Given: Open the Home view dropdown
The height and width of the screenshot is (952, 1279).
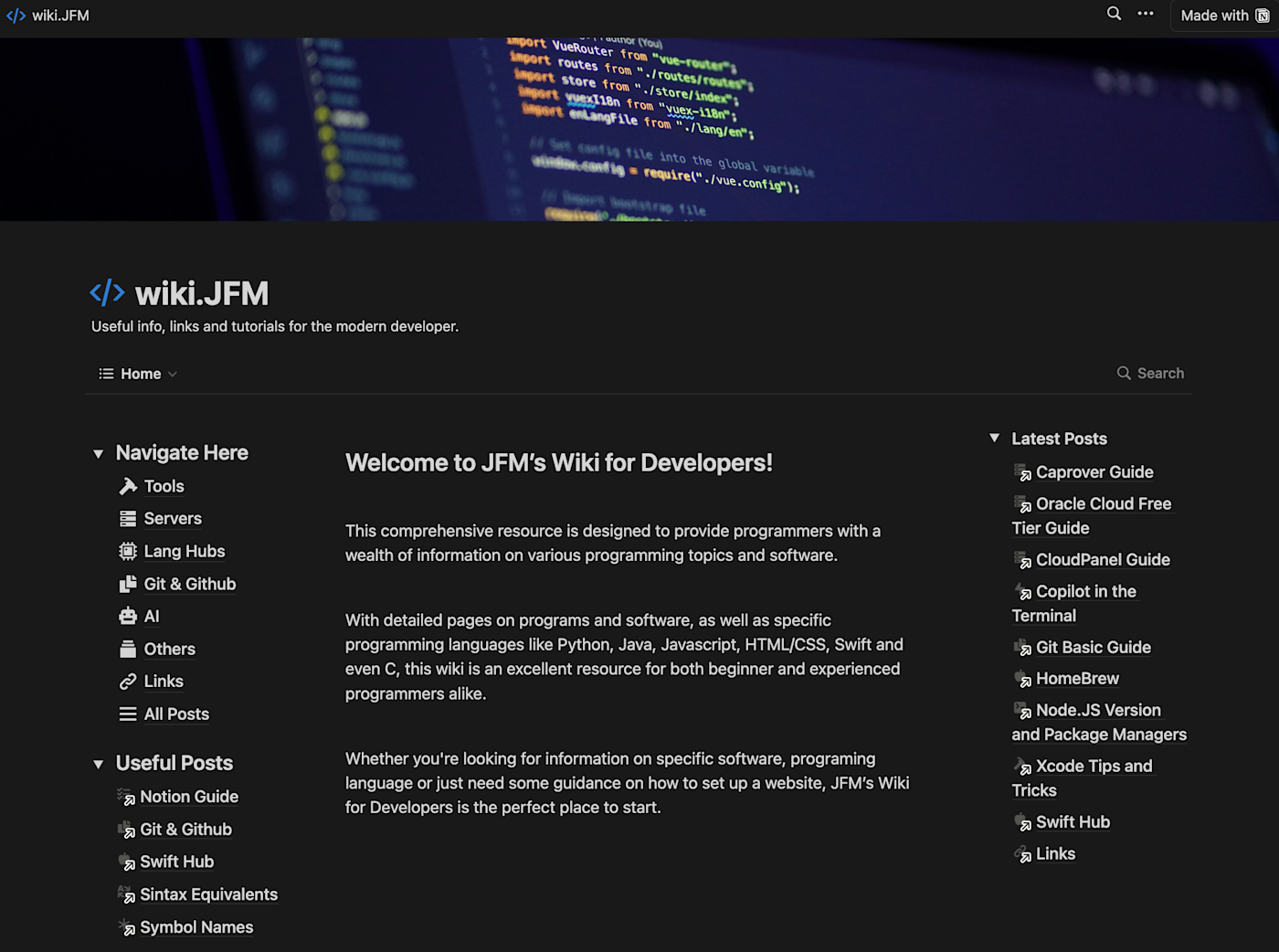Looking at the screenshot, I should [138, 374].
